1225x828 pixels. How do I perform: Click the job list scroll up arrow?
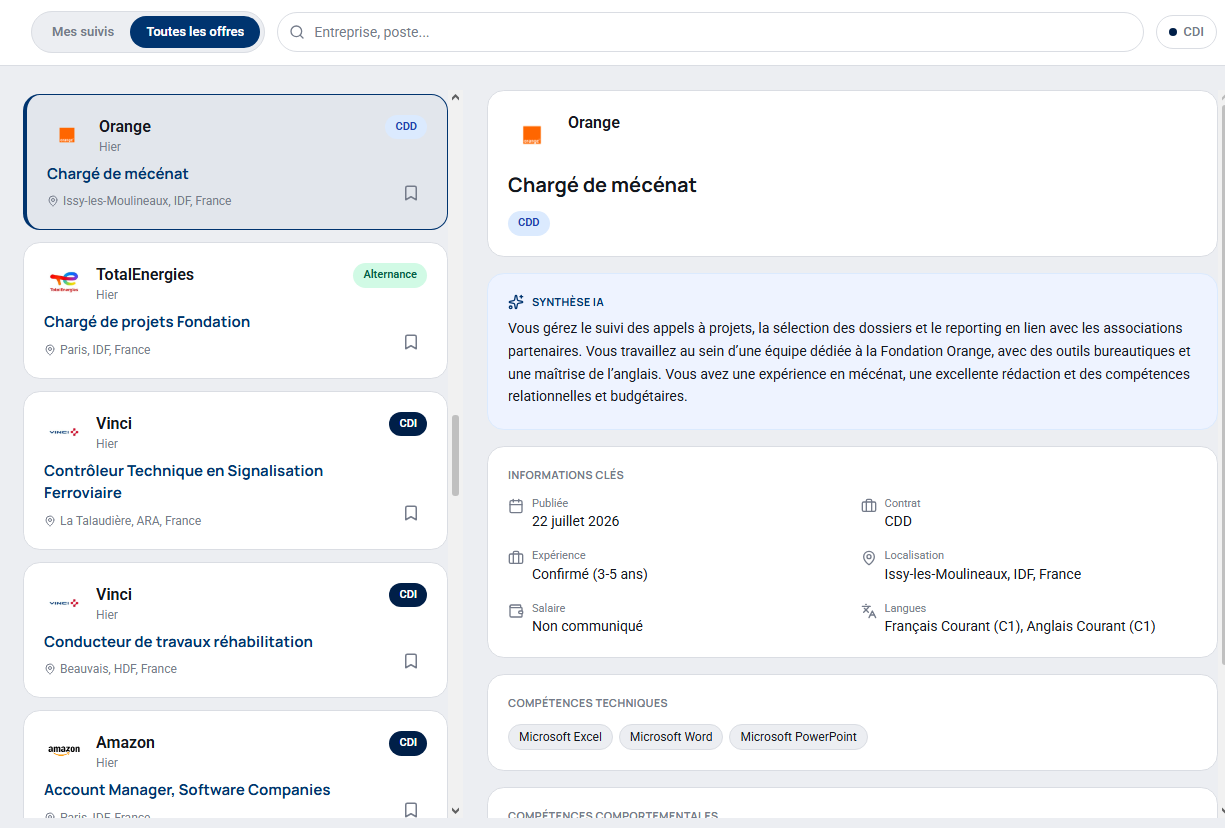click(x=456, y=98)
